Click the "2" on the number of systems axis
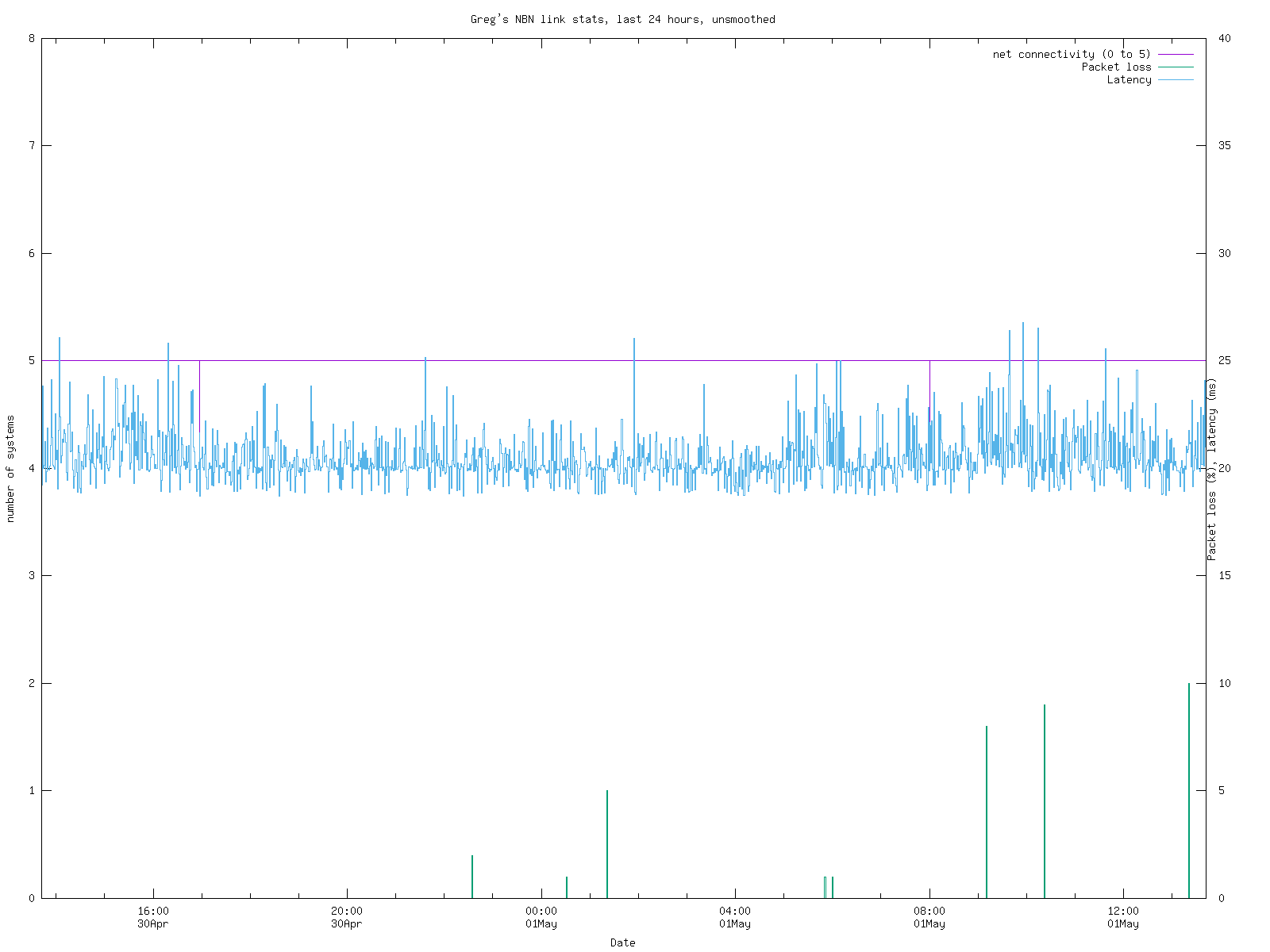 (x=32, y=683)
